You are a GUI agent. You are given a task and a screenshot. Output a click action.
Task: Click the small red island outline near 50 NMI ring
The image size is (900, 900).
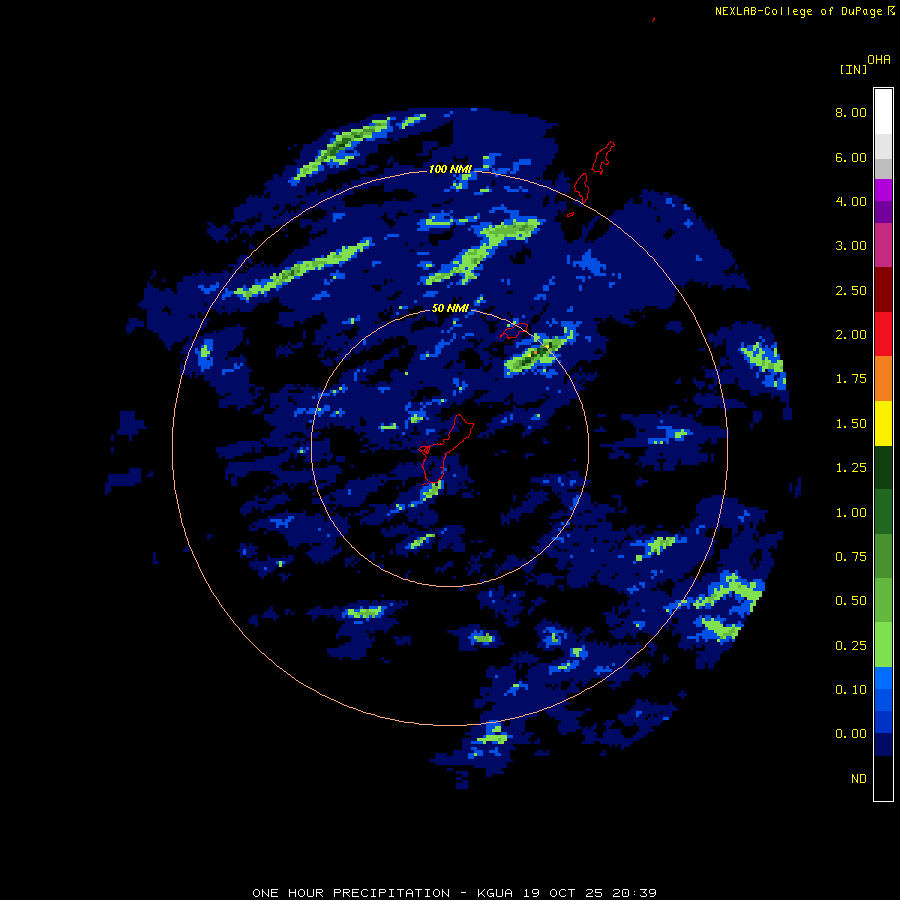(x=514, y=331)
